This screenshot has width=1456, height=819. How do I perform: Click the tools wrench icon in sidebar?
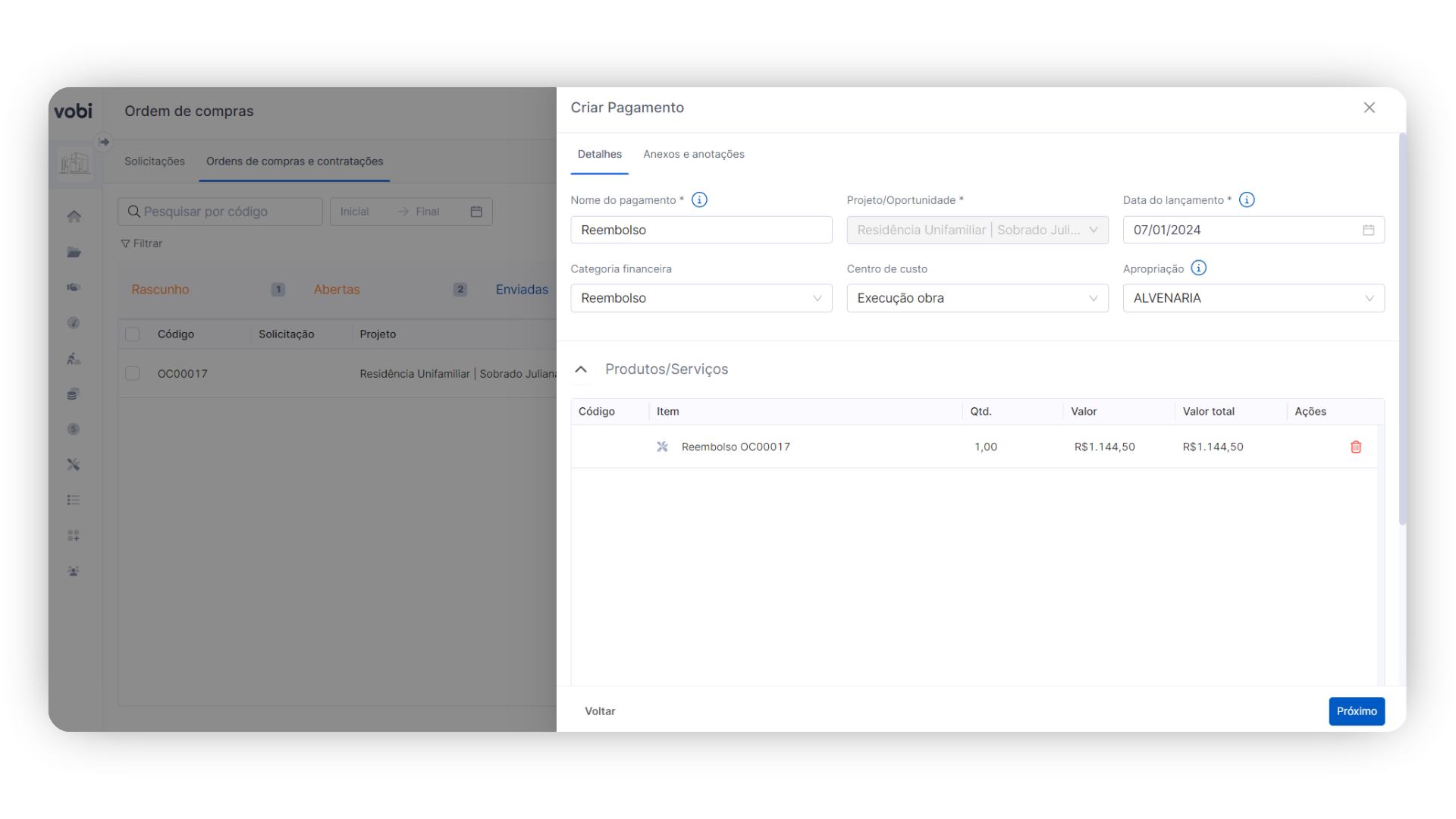(x=74, y=465)
